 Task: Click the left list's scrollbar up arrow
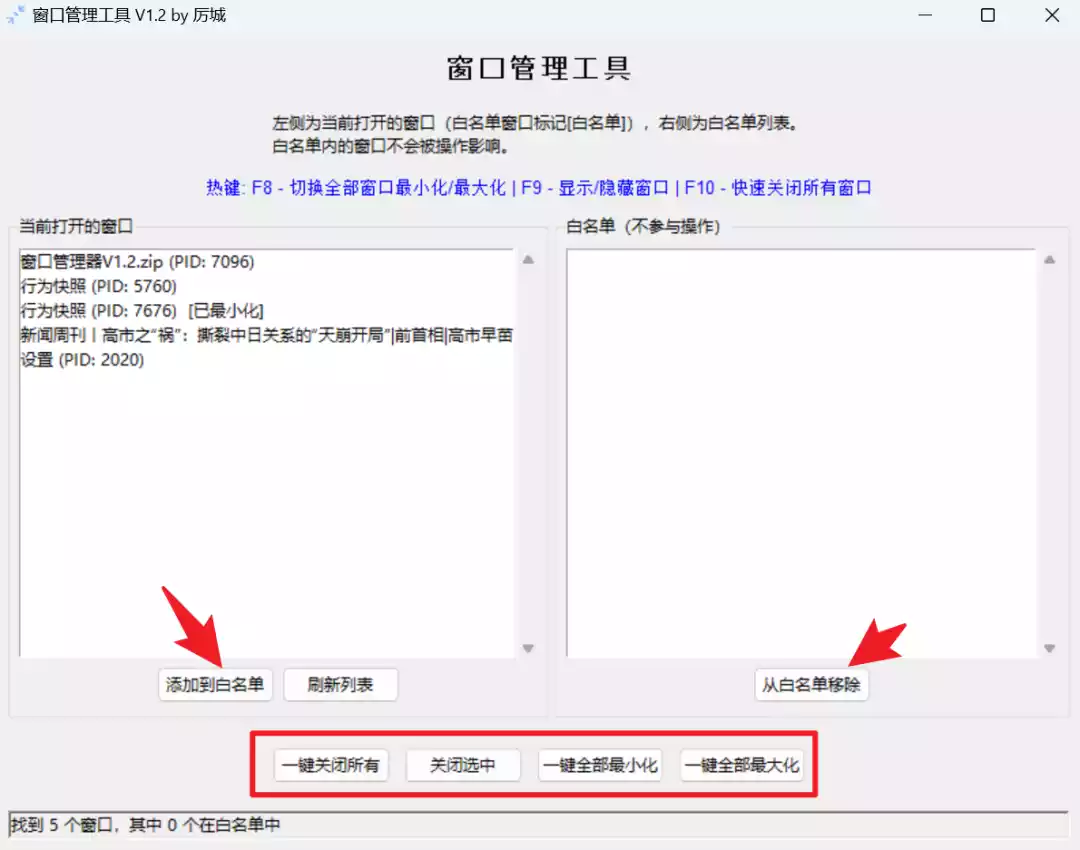click(x=527, y=258)
